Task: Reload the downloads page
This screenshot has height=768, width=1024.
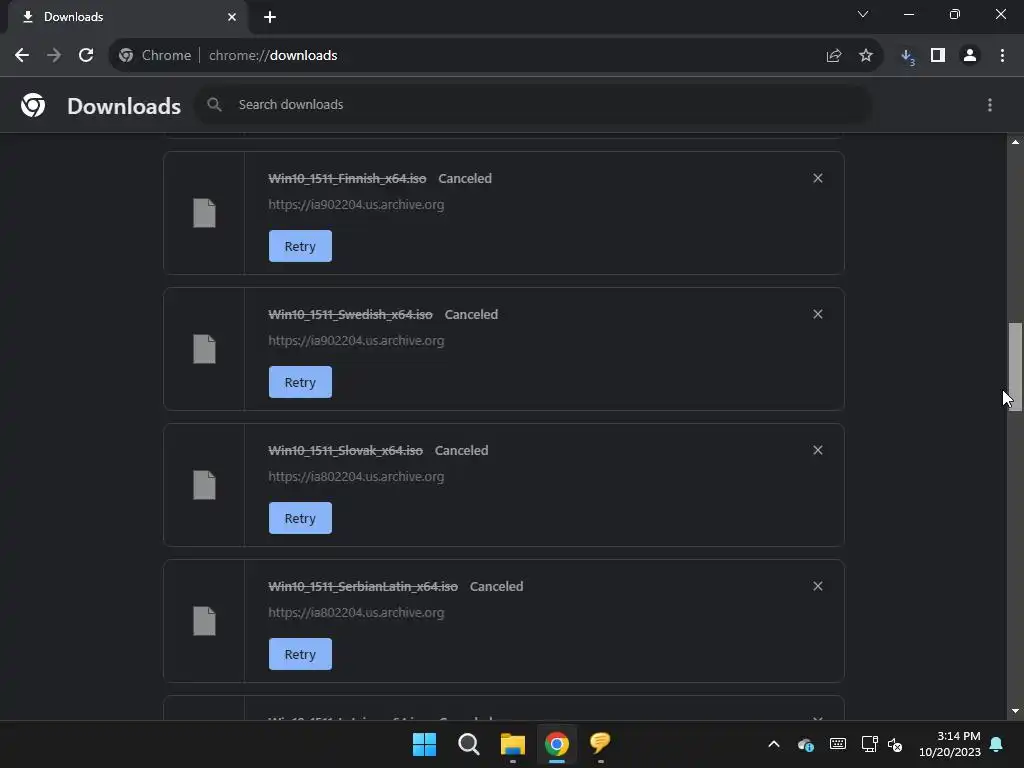Action: tap(86, 56)
